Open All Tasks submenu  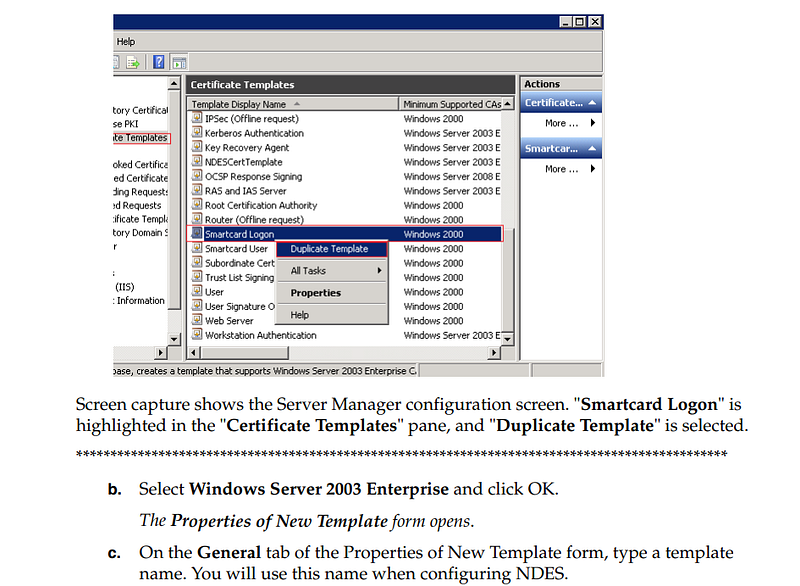(332, 271)
